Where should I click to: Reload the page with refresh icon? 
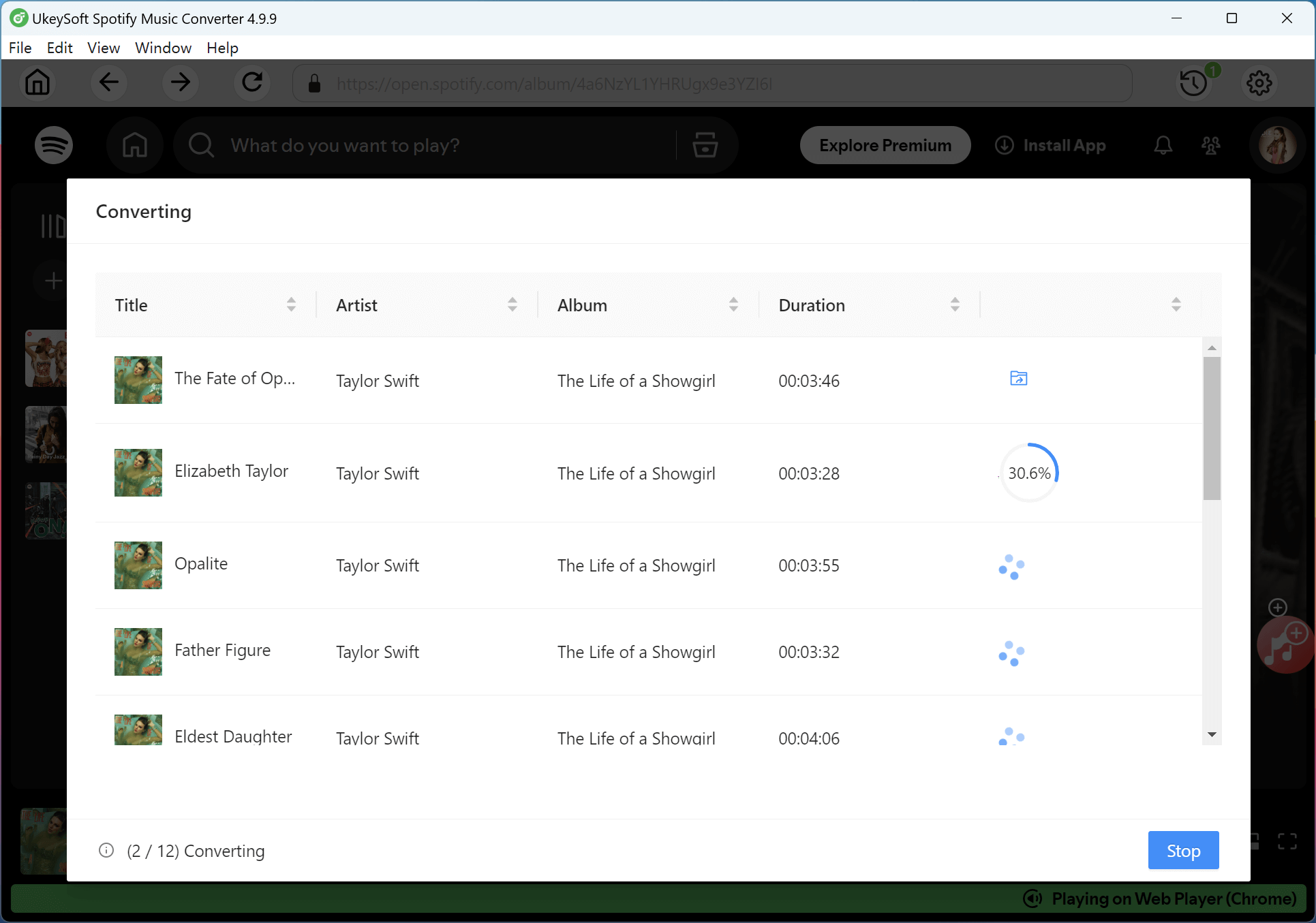pos(252,83)
